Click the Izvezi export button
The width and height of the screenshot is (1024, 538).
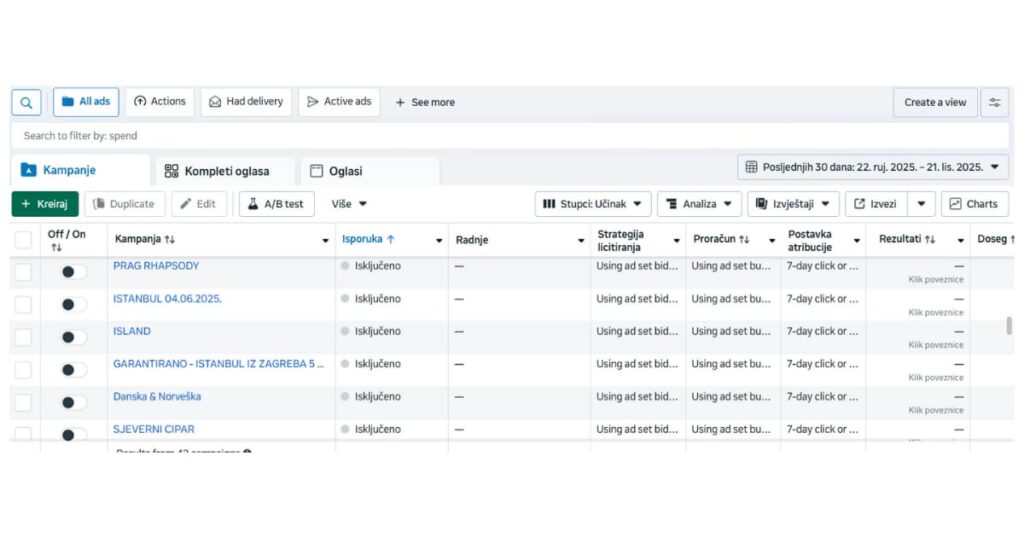tap(874, 204)
